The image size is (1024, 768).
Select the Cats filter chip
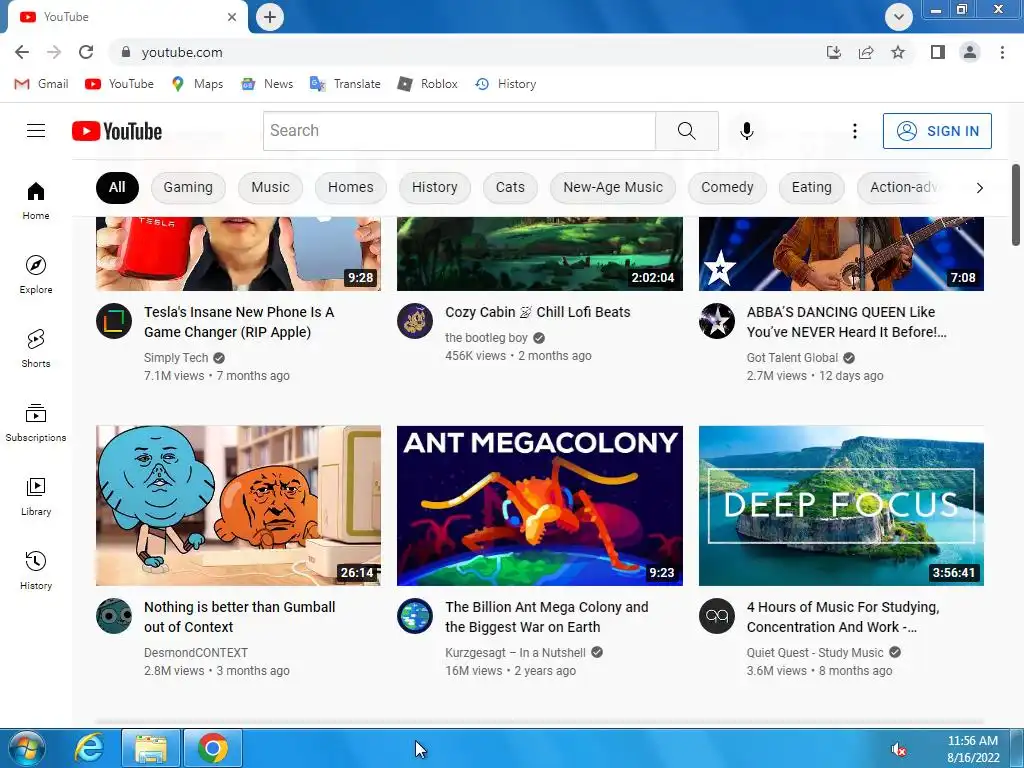pyautogui.click(x=510, y=187)
